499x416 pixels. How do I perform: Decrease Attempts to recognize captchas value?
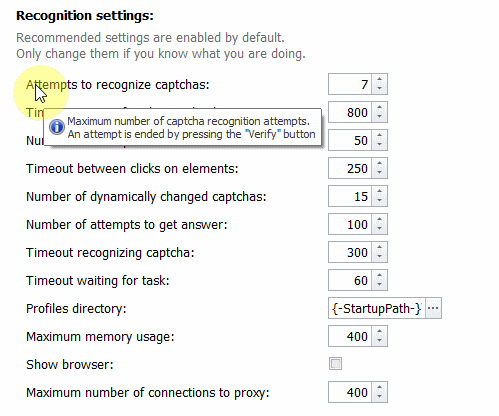[379, 89]
